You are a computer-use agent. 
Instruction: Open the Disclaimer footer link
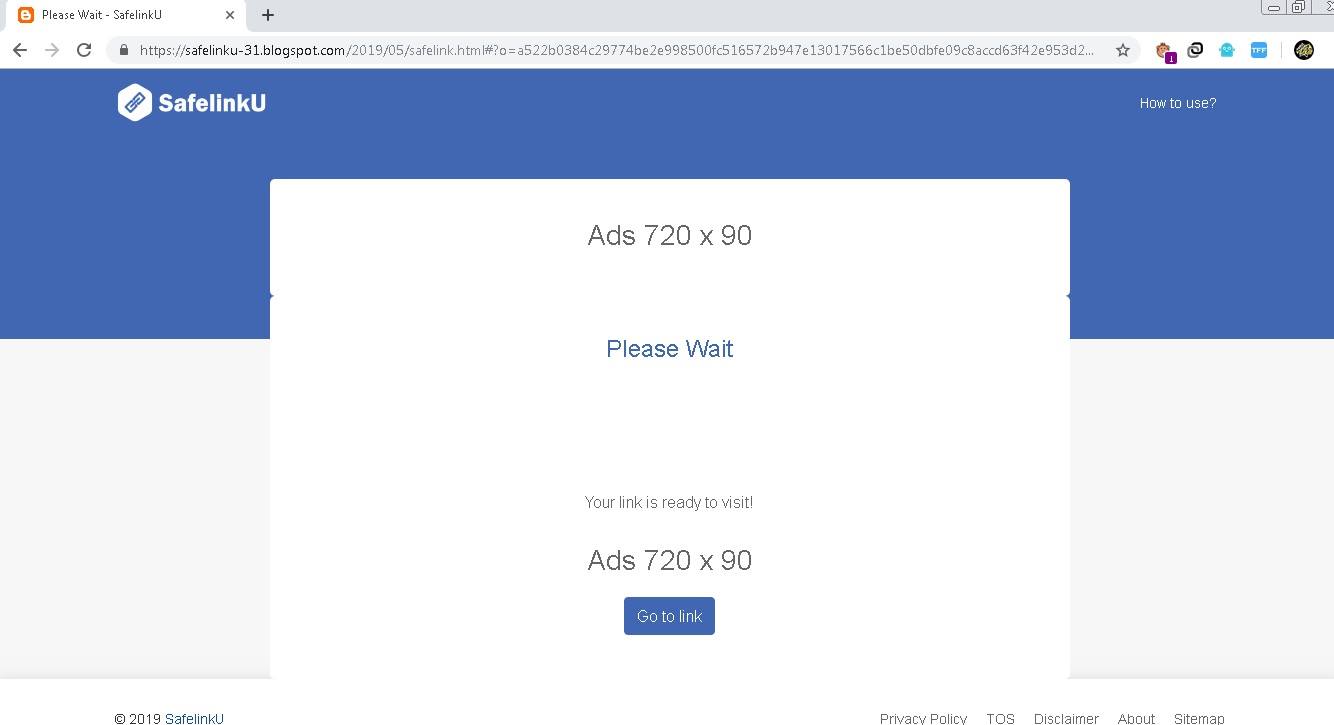1066,718
